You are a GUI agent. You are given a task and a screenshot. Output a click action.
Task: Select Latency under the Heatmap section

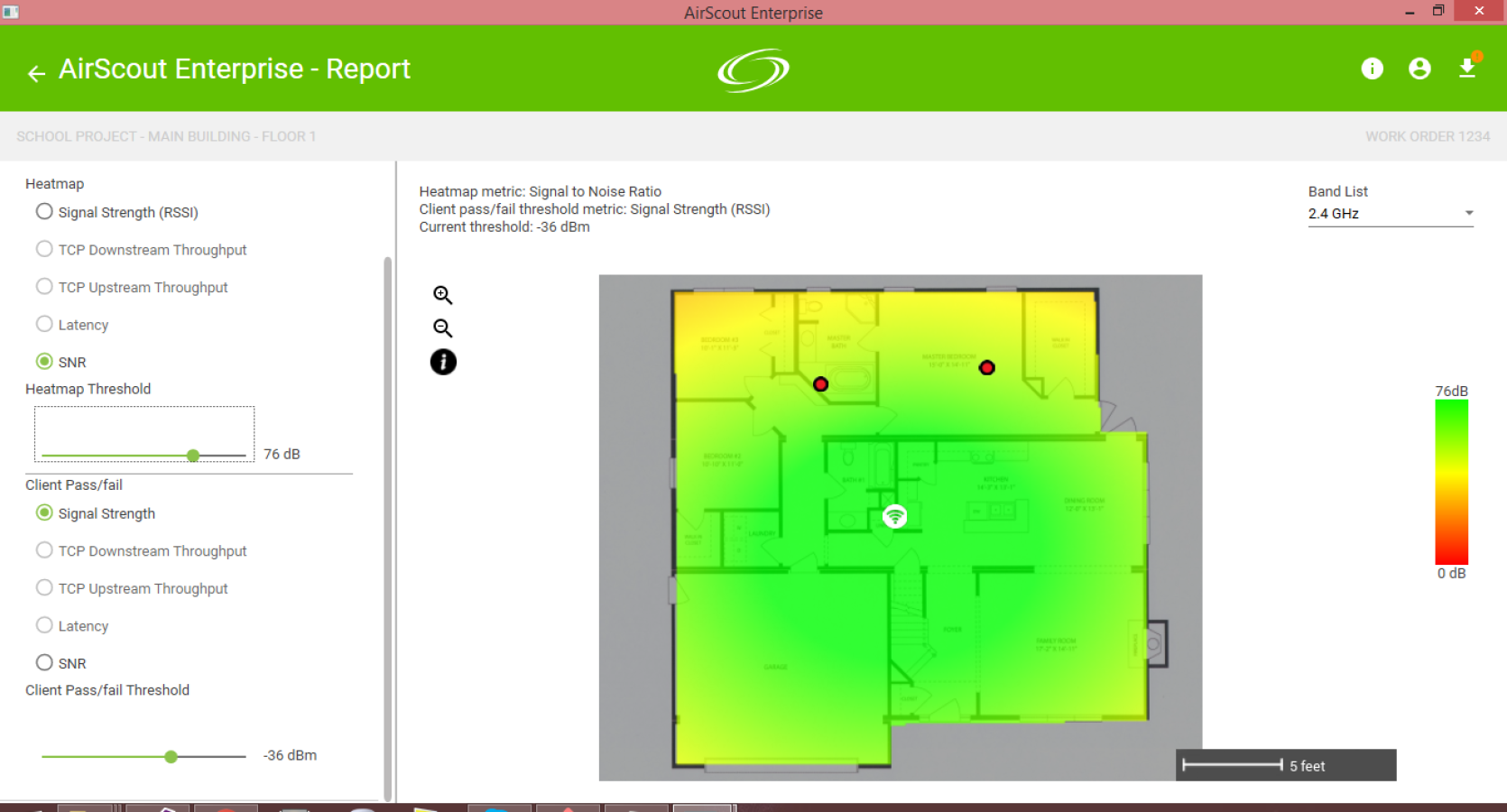tap(72, 325)
